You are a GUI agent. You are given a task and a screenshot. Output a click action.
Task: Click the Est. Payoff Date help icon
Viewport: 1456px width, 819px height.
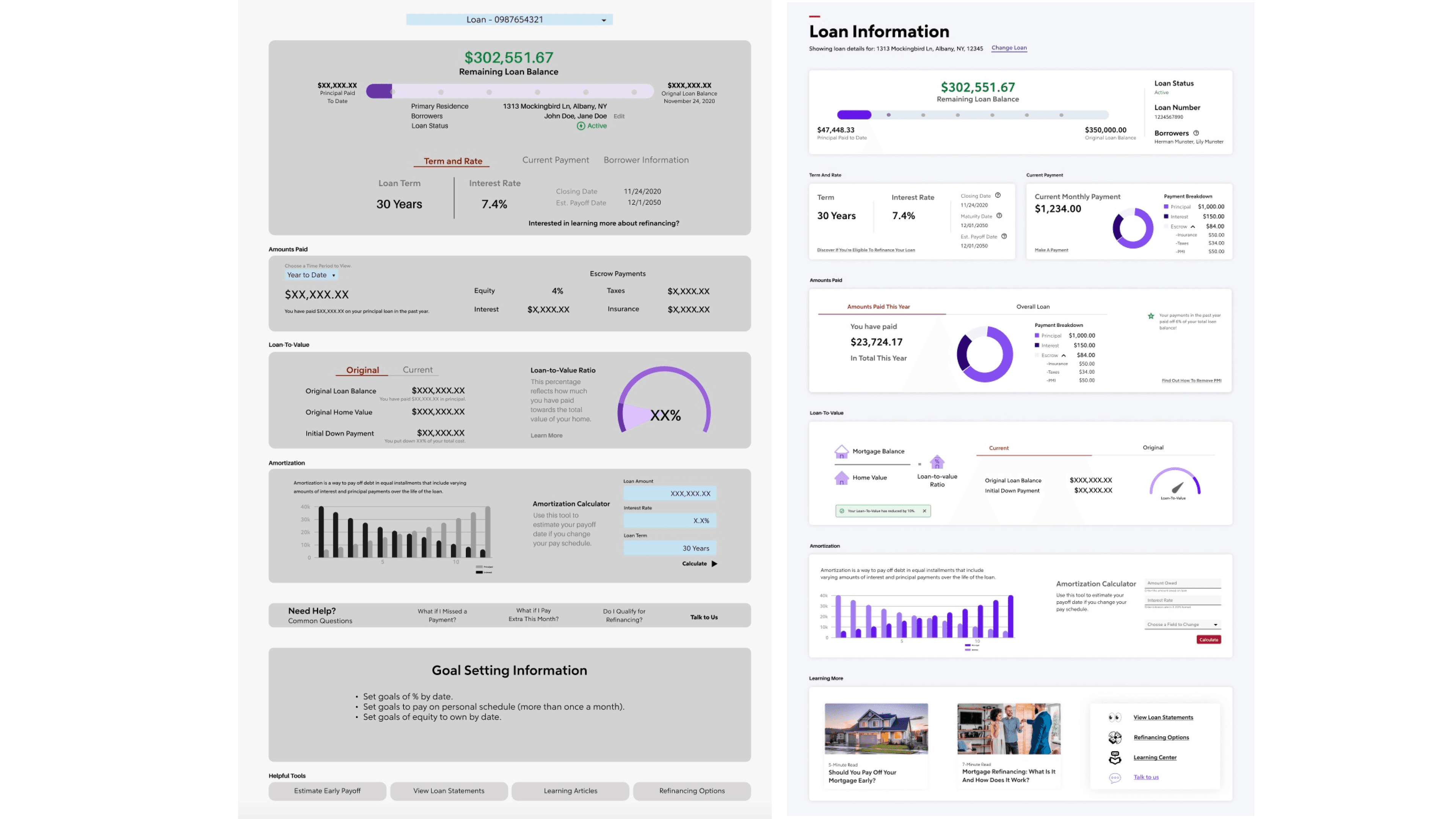click(1004, 236)
